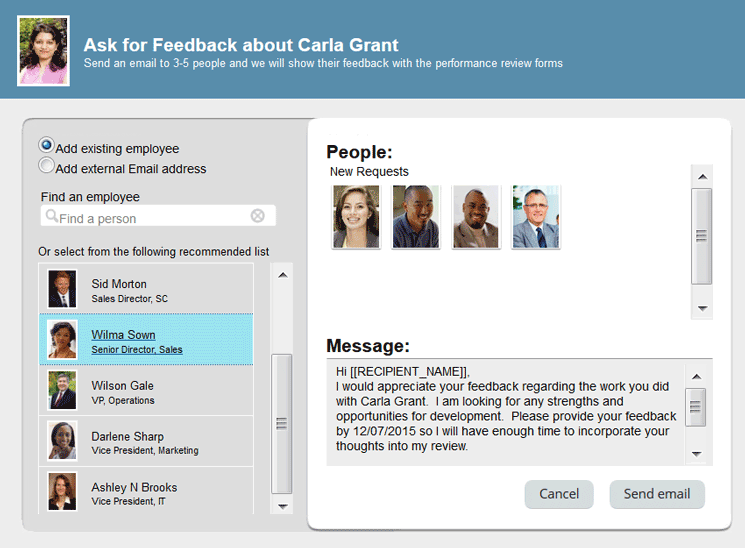745x548 pixels.
Task: Select the Add existing employee radio button
Action: [46, 146]
